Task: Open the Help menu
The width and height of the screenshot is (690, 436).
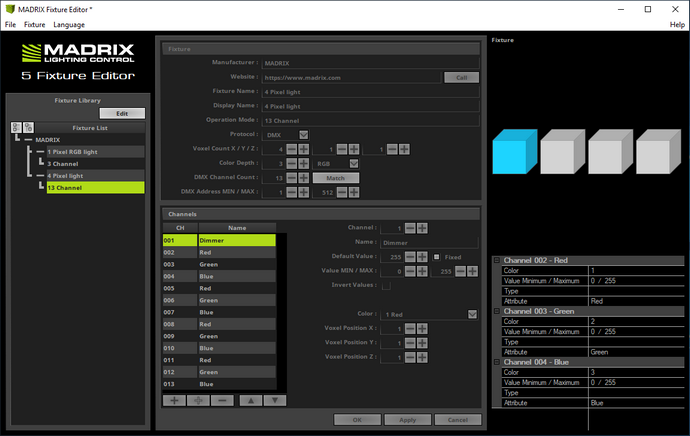Action: point(677,25)
